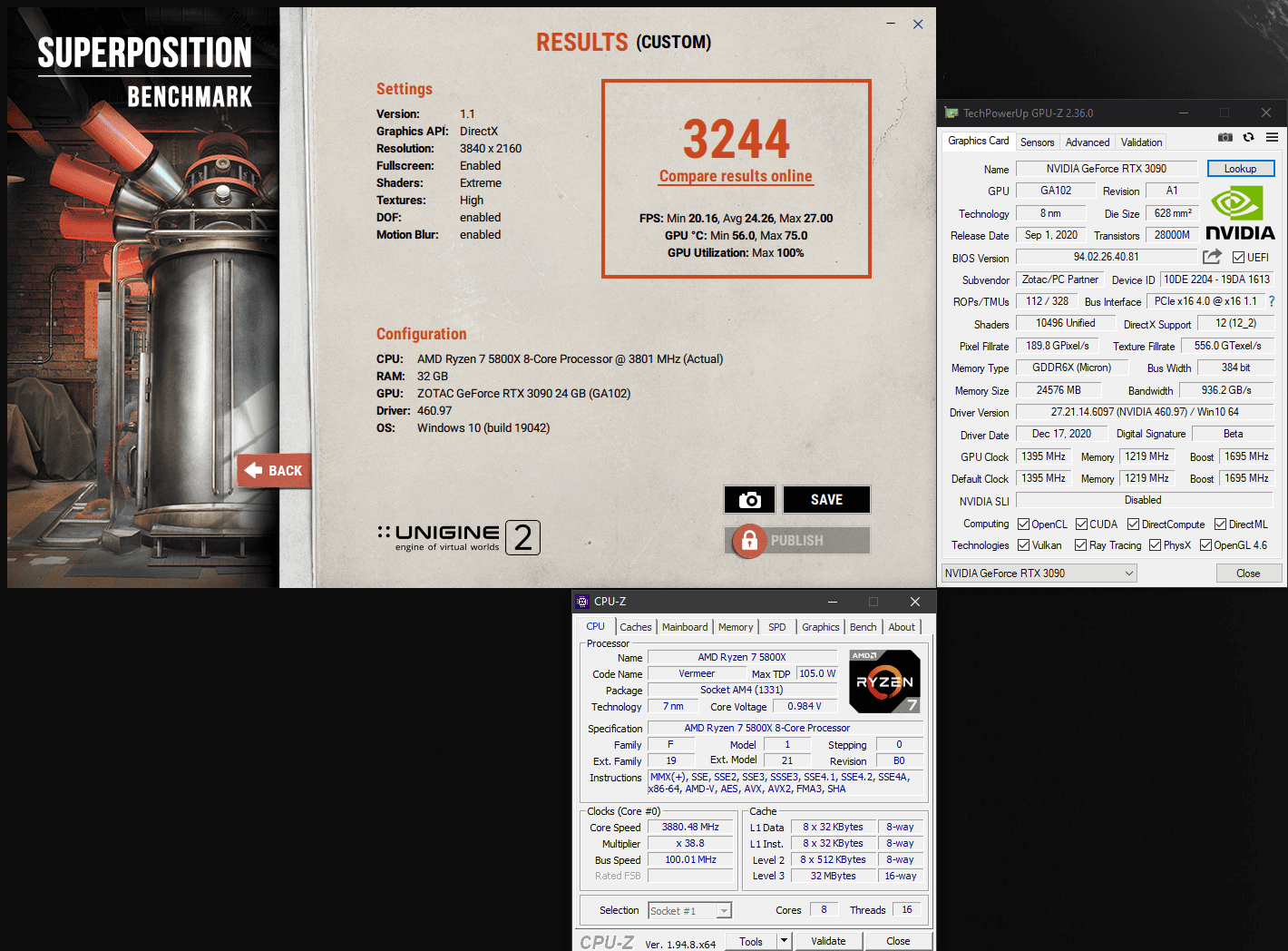Click Validate button in CPU-Z
1288x951 pixels.
click(x=827, y=941)
